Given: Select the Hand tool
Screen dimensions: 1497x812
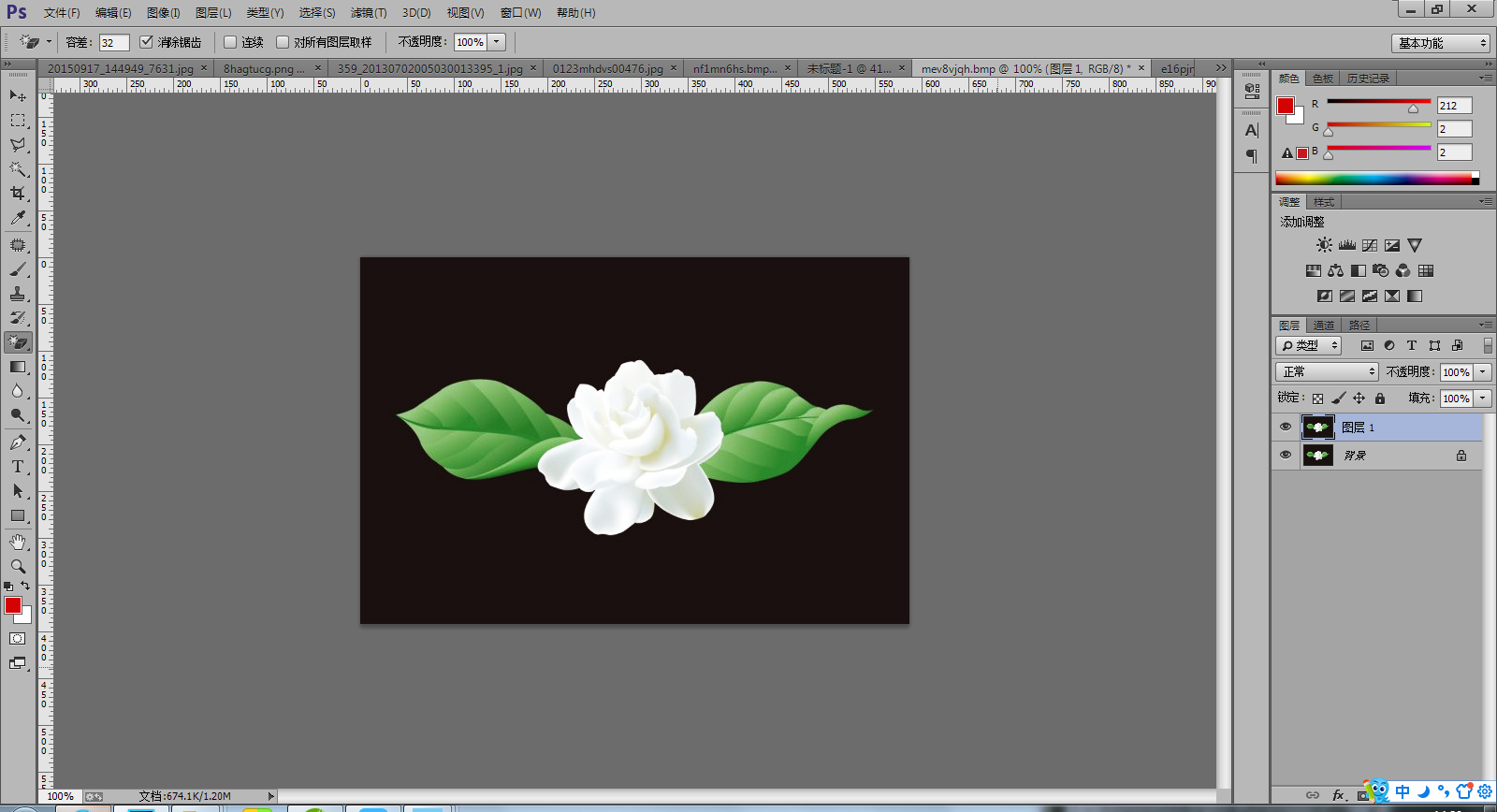Looking at the screenshot, I should (18, 543).
